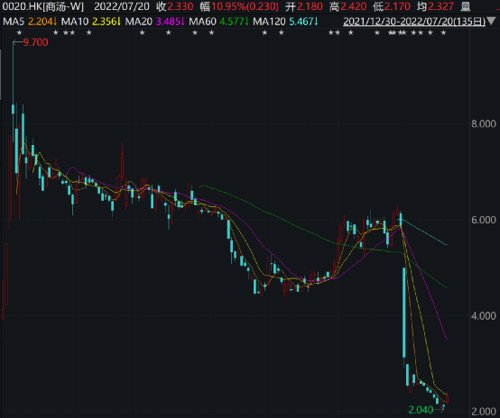Click the cyan MA120 line on chart
The height and width of the screenshot is (418, 500).
pyautogui.click(x=424, y=232)
